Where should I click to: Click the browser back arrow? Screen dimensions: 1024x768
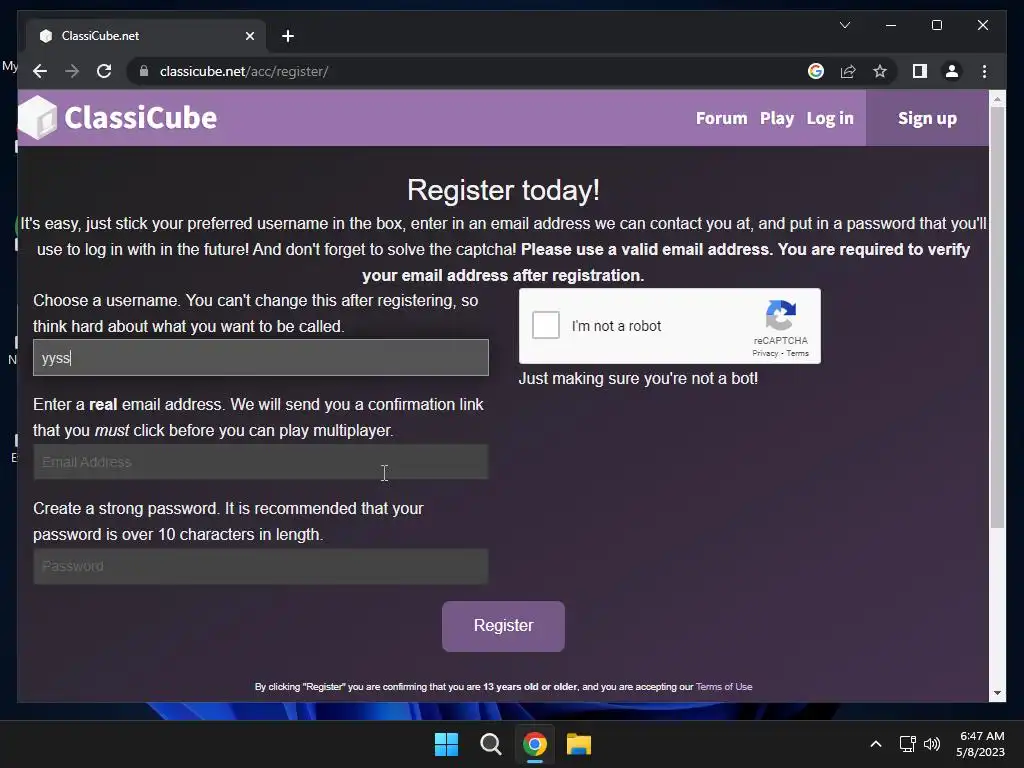(40, 71)
